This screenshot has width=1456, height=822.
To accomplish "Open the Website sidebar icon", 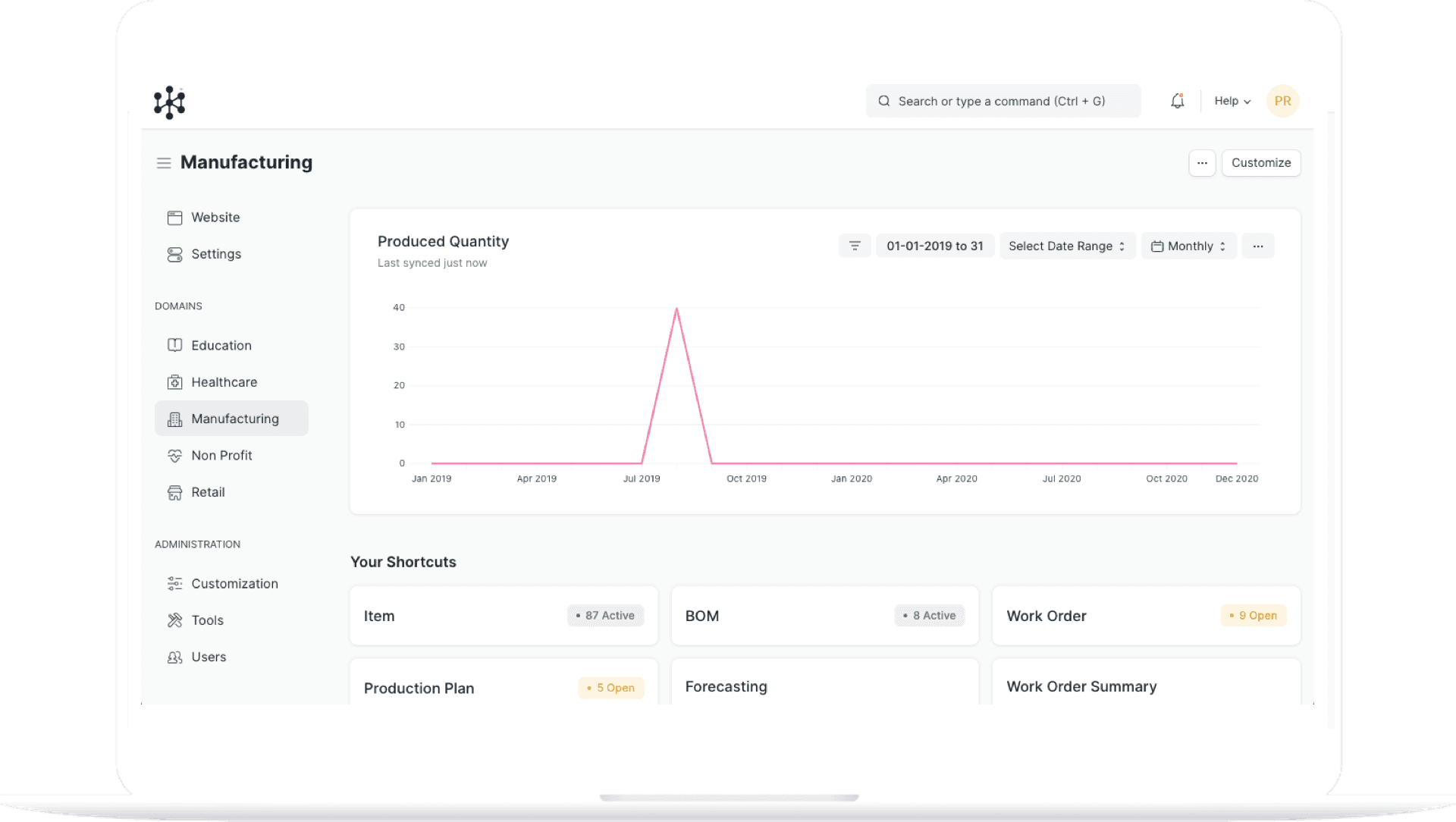I will tap(174, 218).
